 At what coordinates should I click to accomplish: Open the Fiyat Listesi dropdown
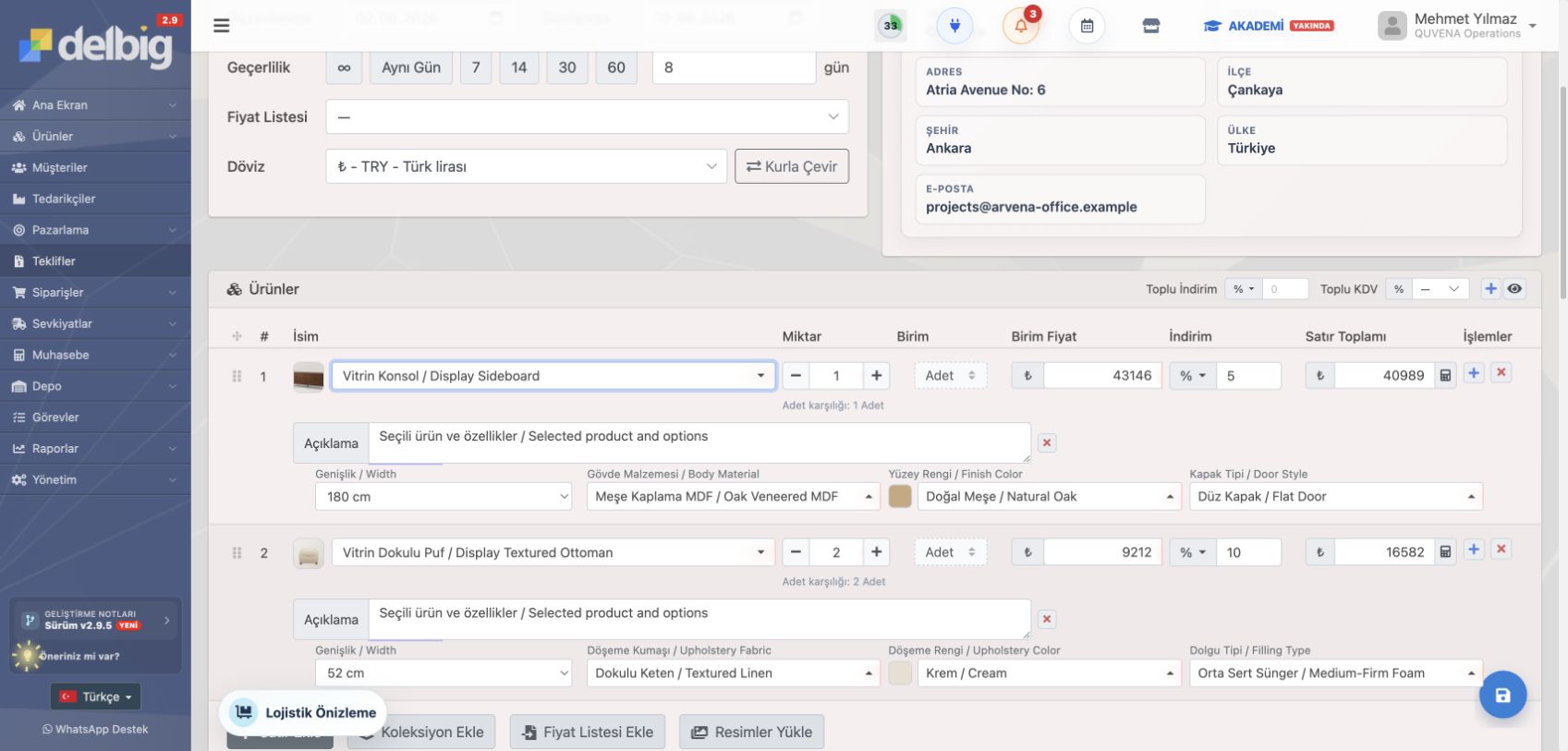[x=587, y=117]
